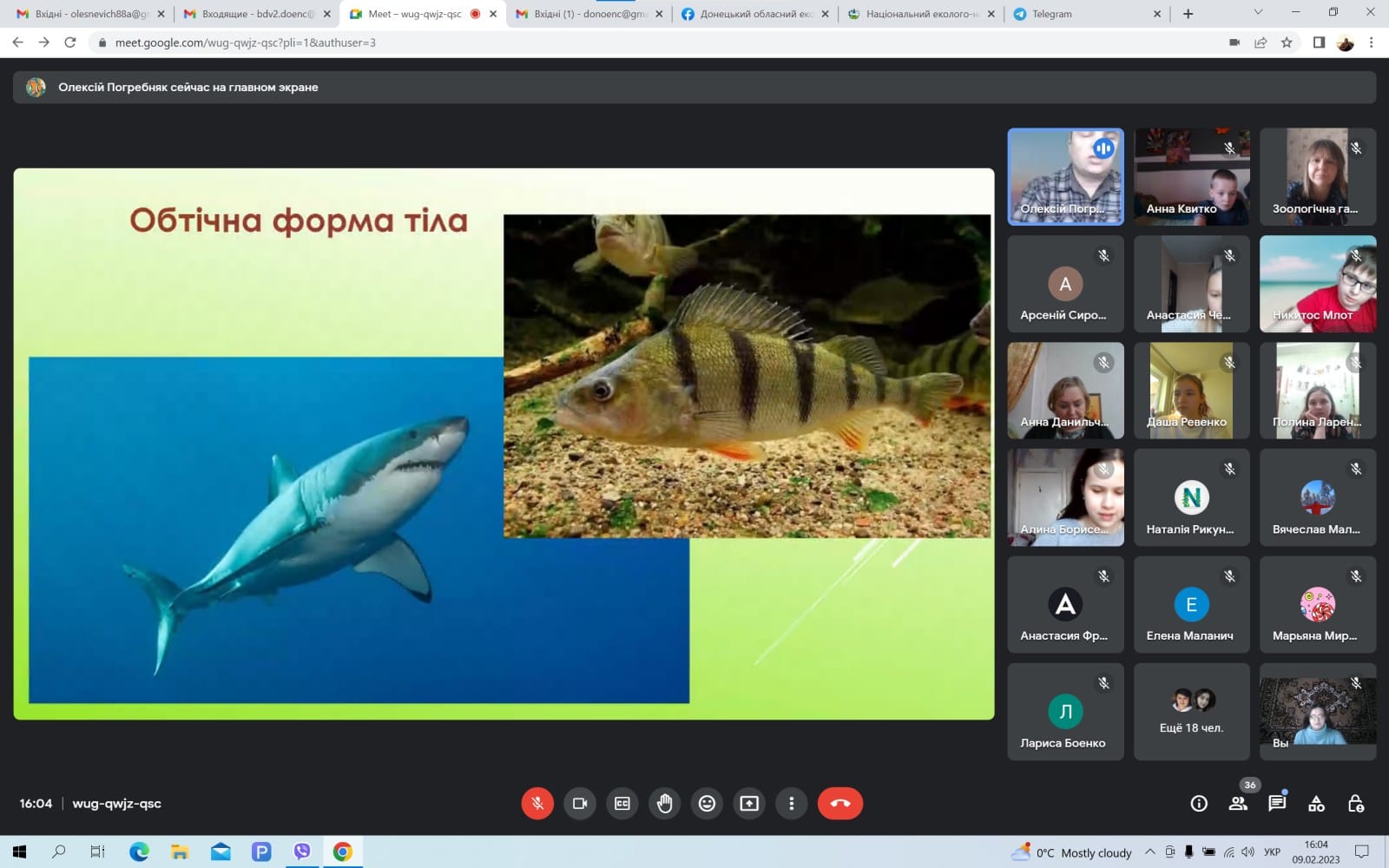1389x868 pixels.
Task: Select Олексій Погребняк's video tile
Action: pyautogui.click(x=1065, y=176)
